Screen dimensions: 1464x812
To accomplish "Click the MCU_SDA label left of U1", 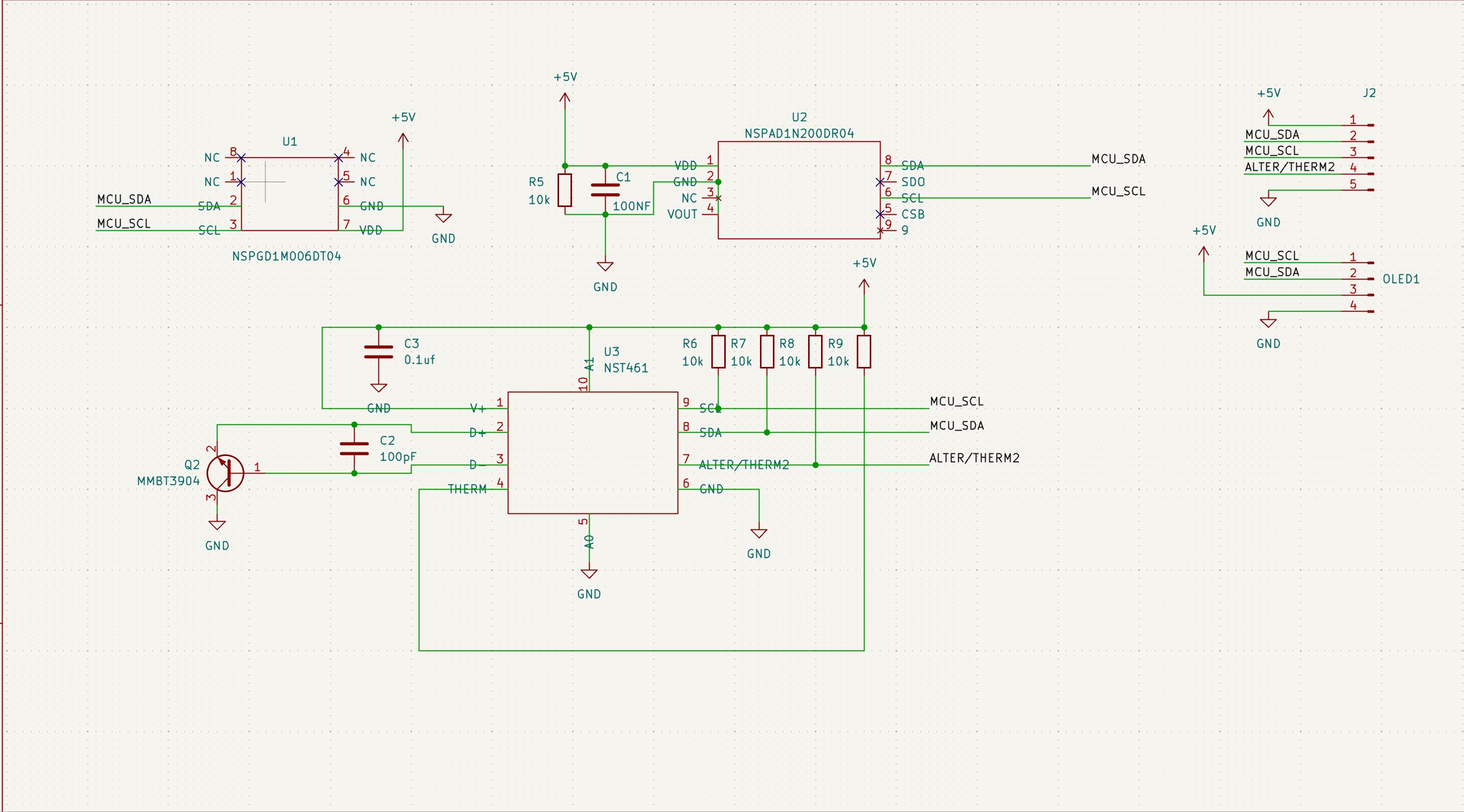I will [x=124, y=199].
